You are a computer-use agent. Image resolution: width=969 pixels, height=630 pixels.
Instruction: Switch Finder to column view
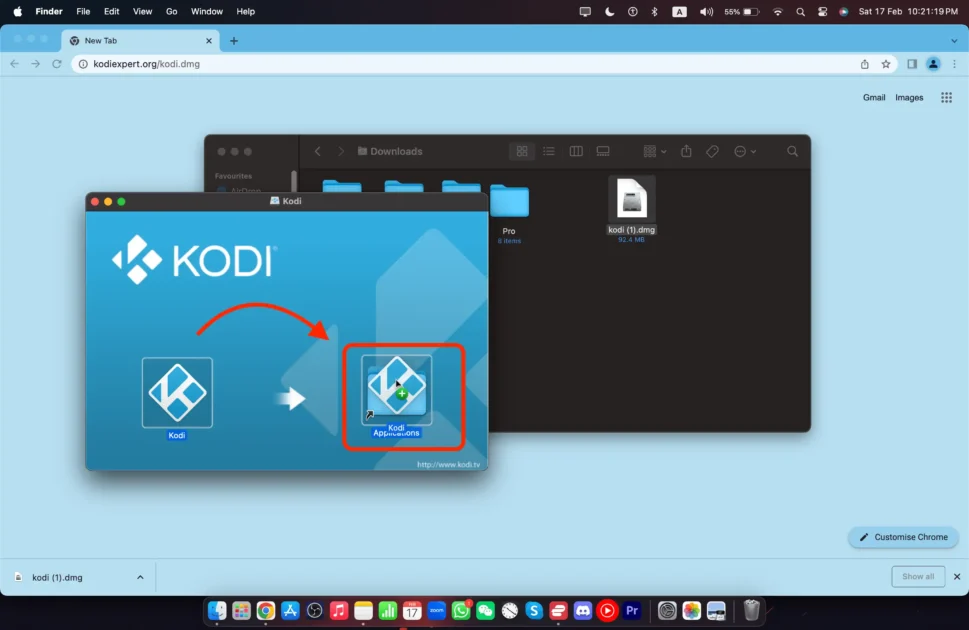(x=576, y=151)
